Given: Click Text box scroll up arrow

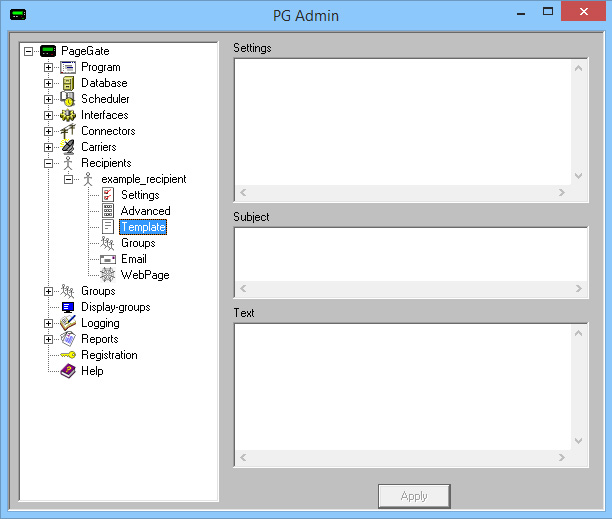Looking at the screenshot, I should click(578, 333).
